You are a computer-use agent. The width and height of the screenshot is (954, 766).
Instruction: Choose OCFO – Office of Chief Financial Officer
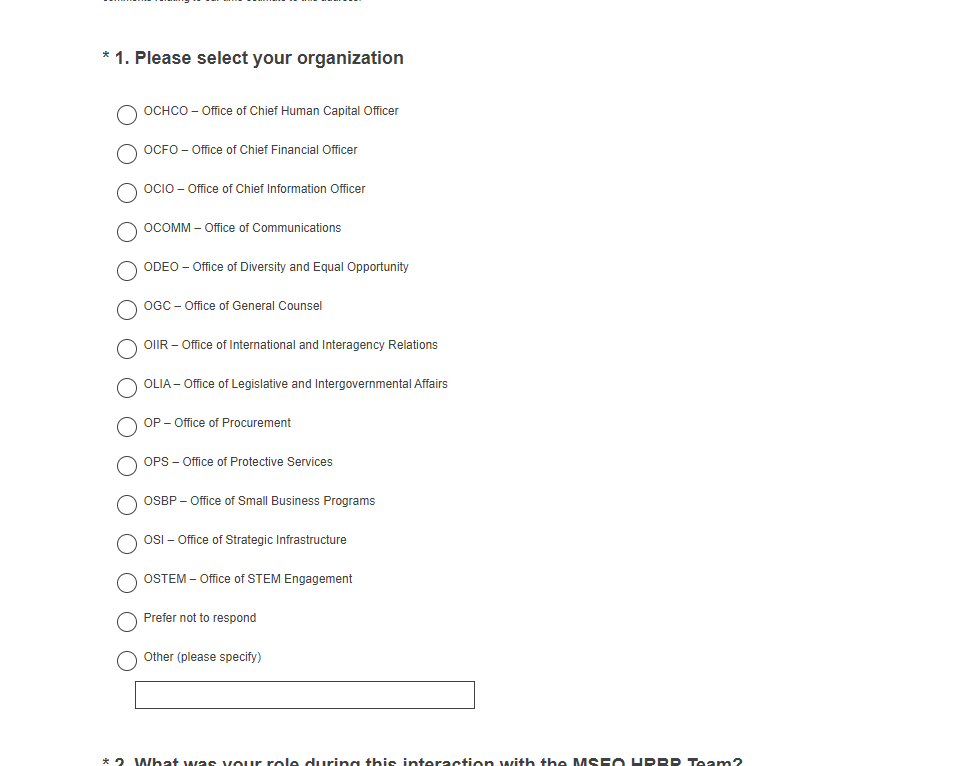click(127, 154)
